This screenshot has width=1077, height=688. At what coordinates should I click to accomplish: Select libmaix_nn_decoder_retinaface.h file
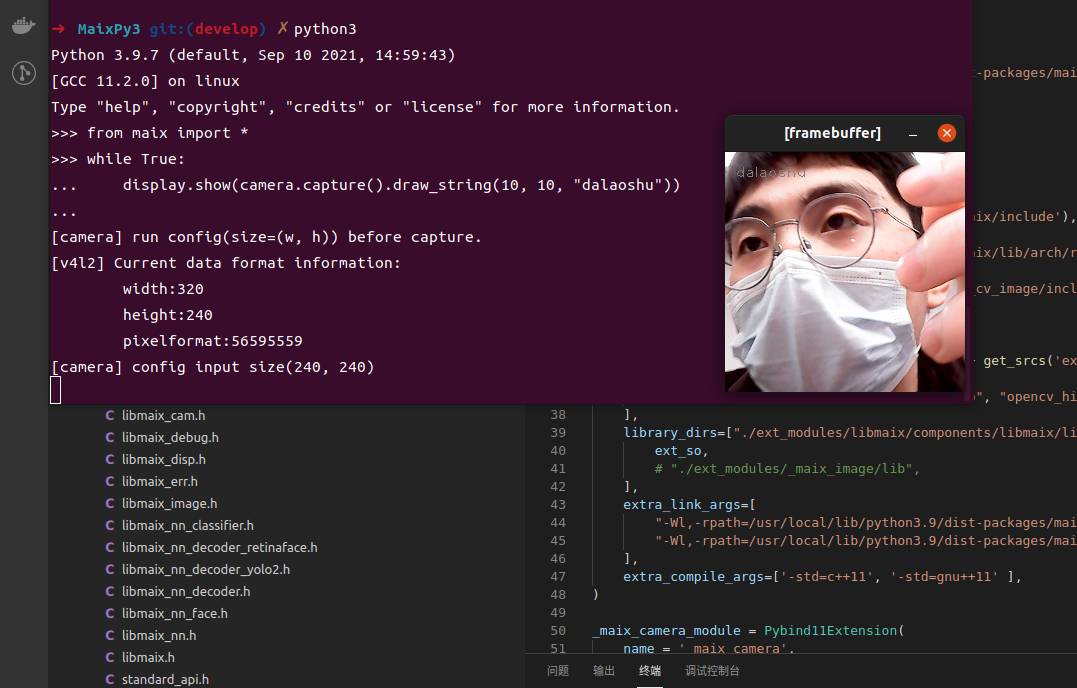(219, 547)
